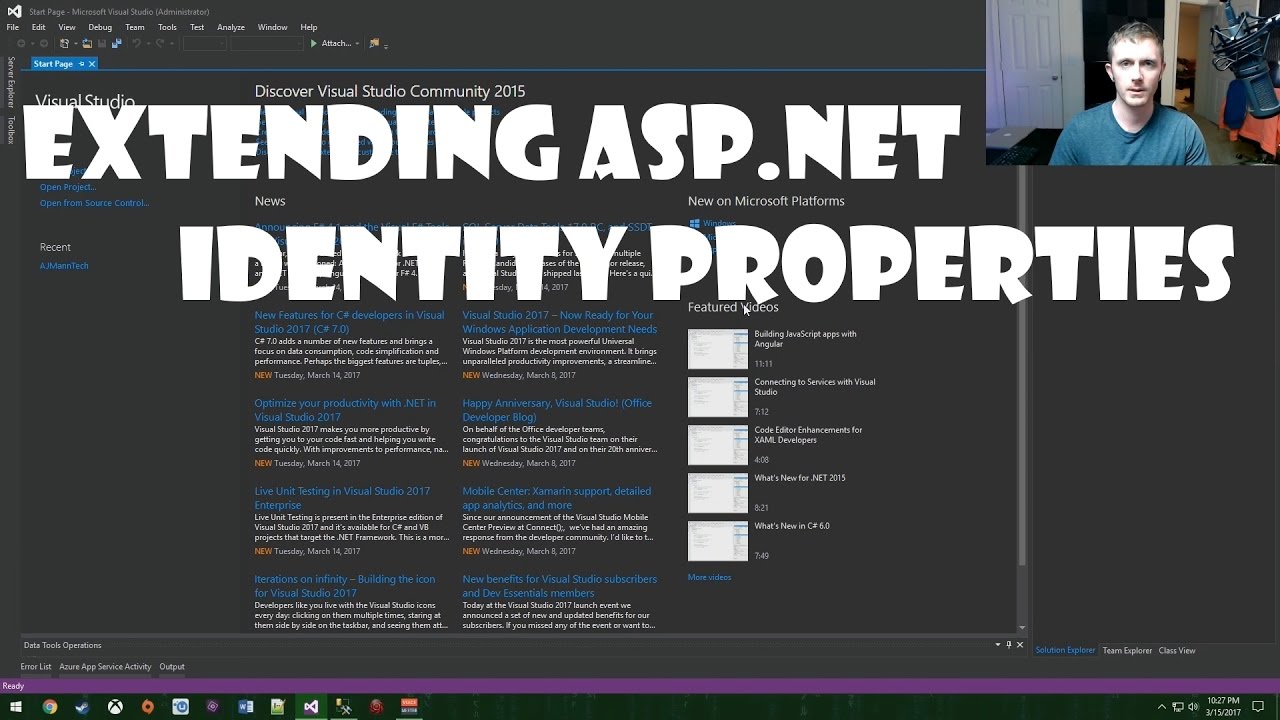The image size is (1280, 720).
Task: Switch to the Class View tab
Action: coord(1177,651)
